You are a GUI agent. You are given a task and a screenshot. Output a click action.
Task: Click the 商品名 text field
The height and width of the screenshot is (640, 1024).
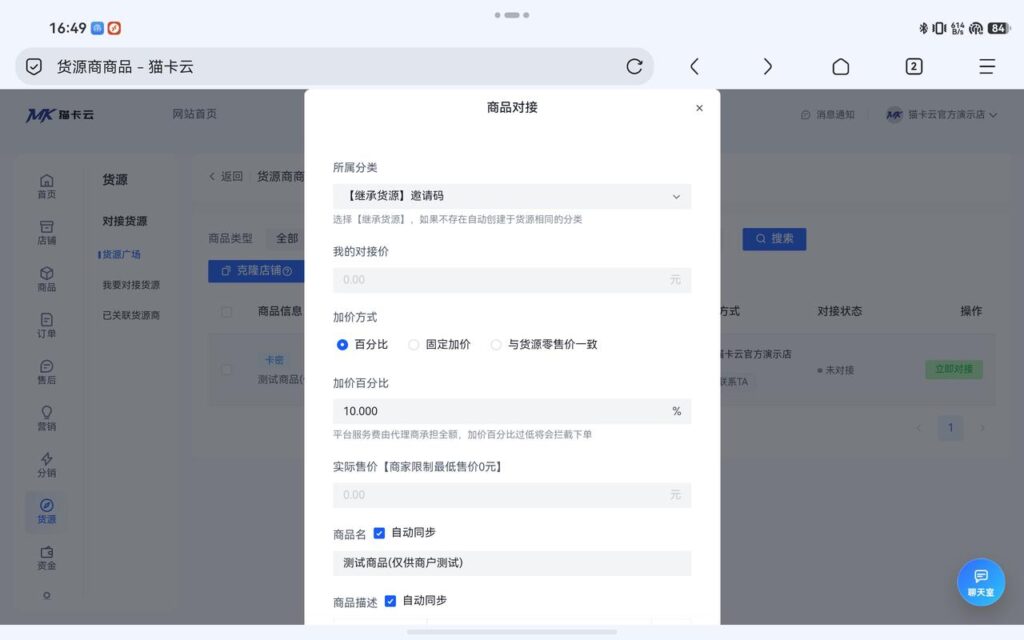pyautogui.click(x=512, y=563)
